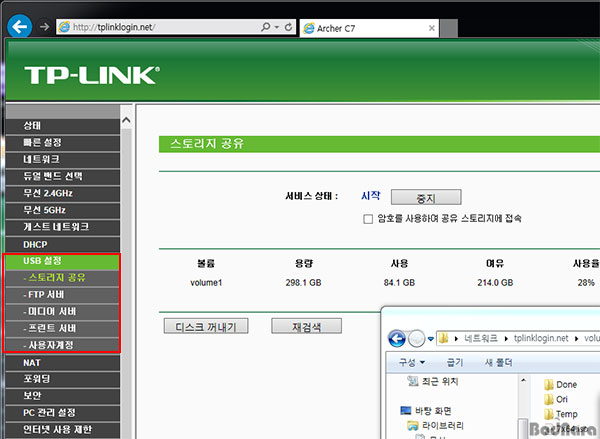This screenshot has width=600, height=439.
Task: Click the 84.1 GB used value
Action: [399, 282]
